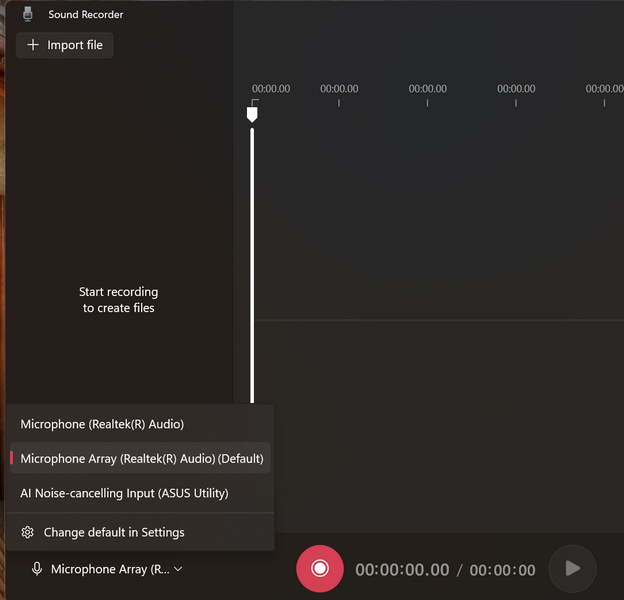Click the gear icon beside Change default
The width and height of the screenshot is (624, 600).
[x=28, y=532]
